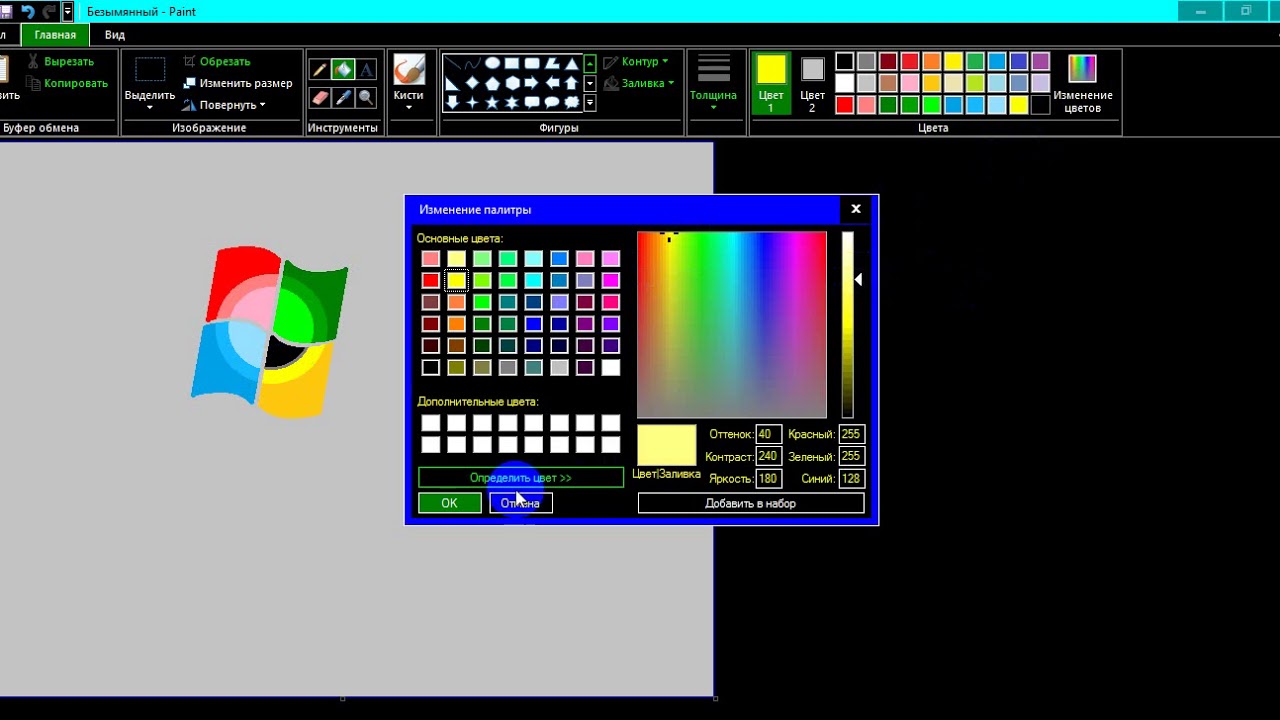Choose the pentagon shape
1280x720 pixels.
coord(492,83)
